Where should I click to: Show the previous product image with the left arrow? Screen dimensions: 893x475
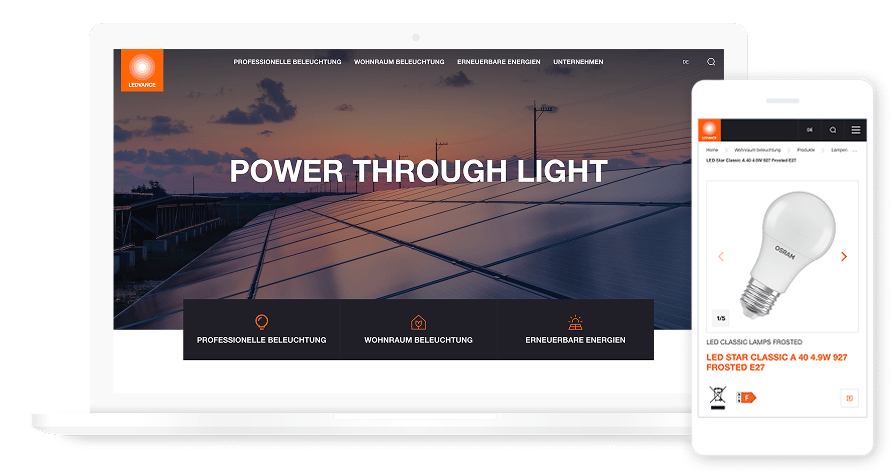pos(719,257)
